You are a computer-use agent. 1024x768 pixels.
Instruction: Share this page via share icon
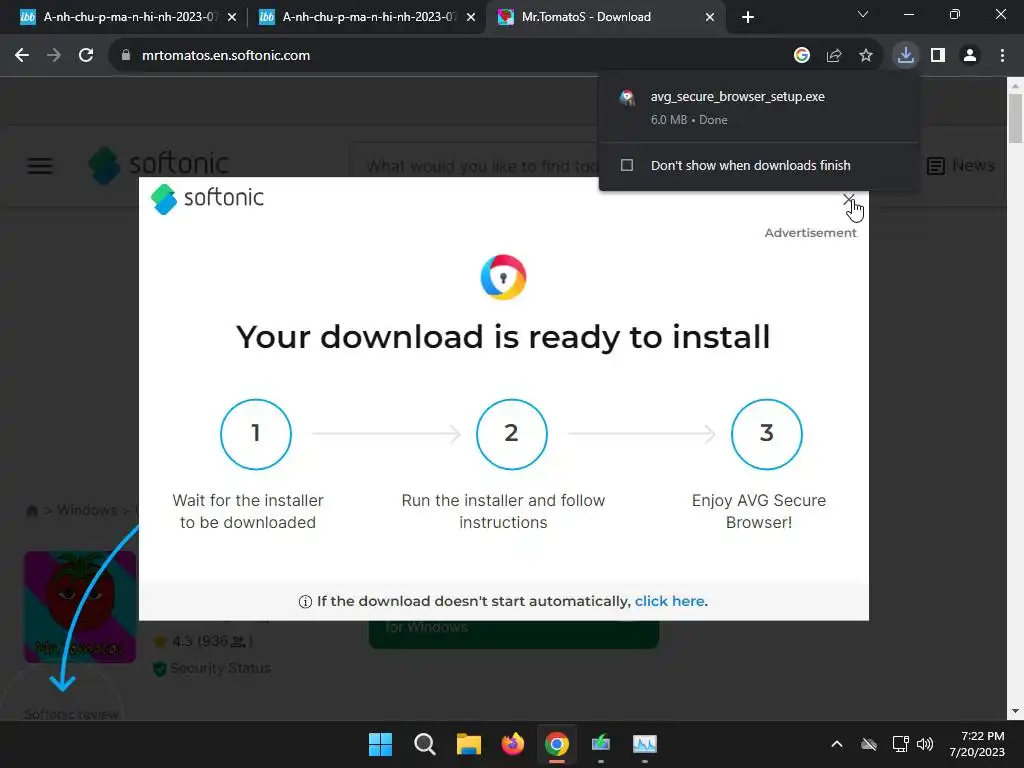pyautogui.click(x=834, y=56)
